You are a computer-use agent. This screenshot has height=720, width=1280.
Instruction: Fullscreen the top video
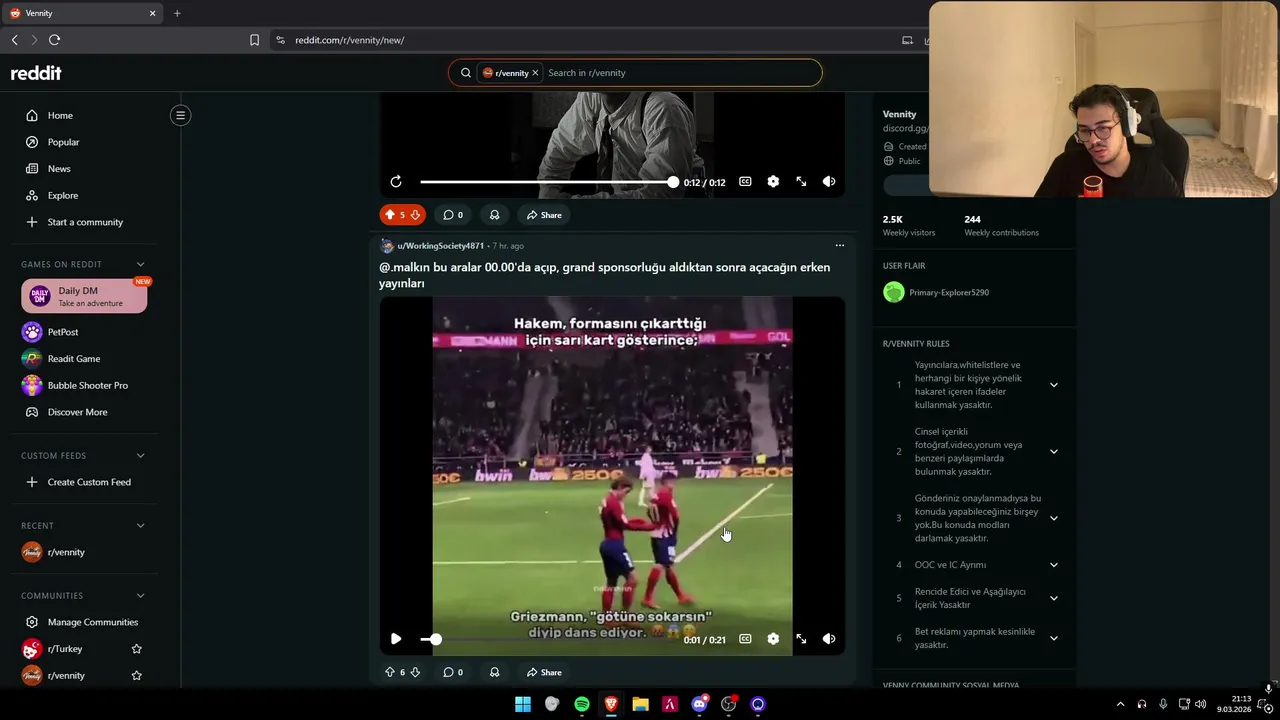pos(801,182)
